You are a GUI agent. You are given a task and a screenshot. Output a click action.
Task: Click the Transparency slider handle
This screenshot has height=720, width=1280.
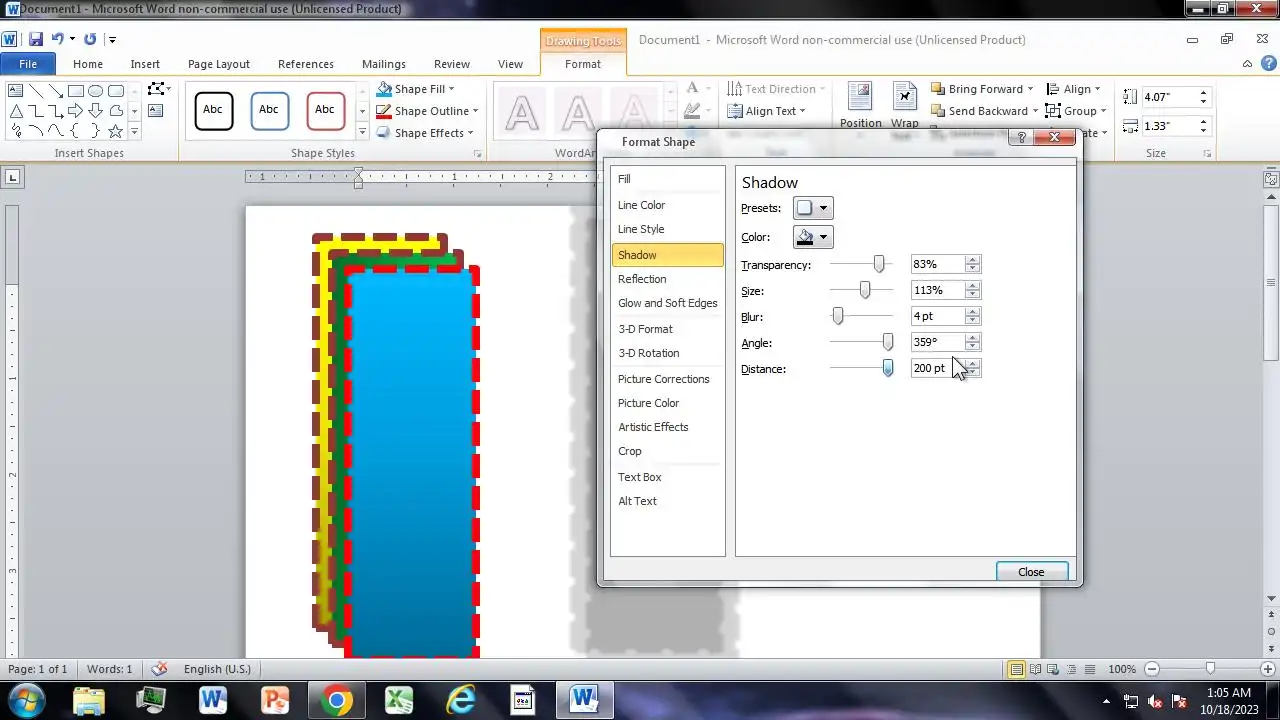coord(879,264)
